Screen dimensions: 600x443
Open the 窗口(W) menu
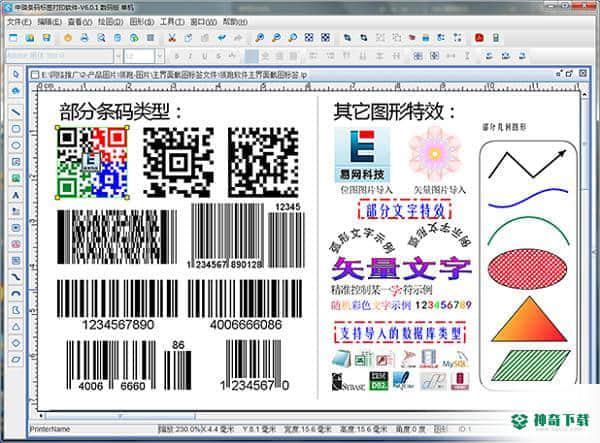(x=204, y=22)
